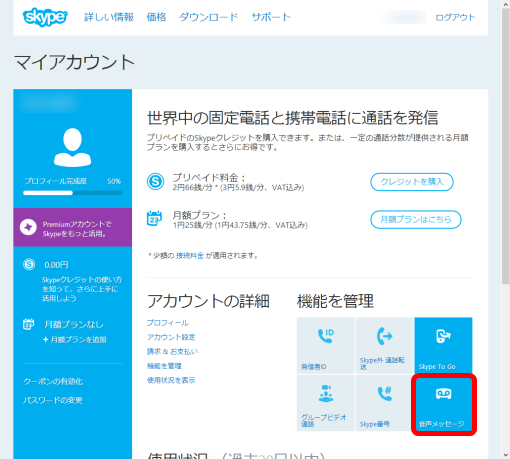Click the 月額プランはこちら button
The width and height of the screenshot is (510, 459).
click(x=416, y=220)
